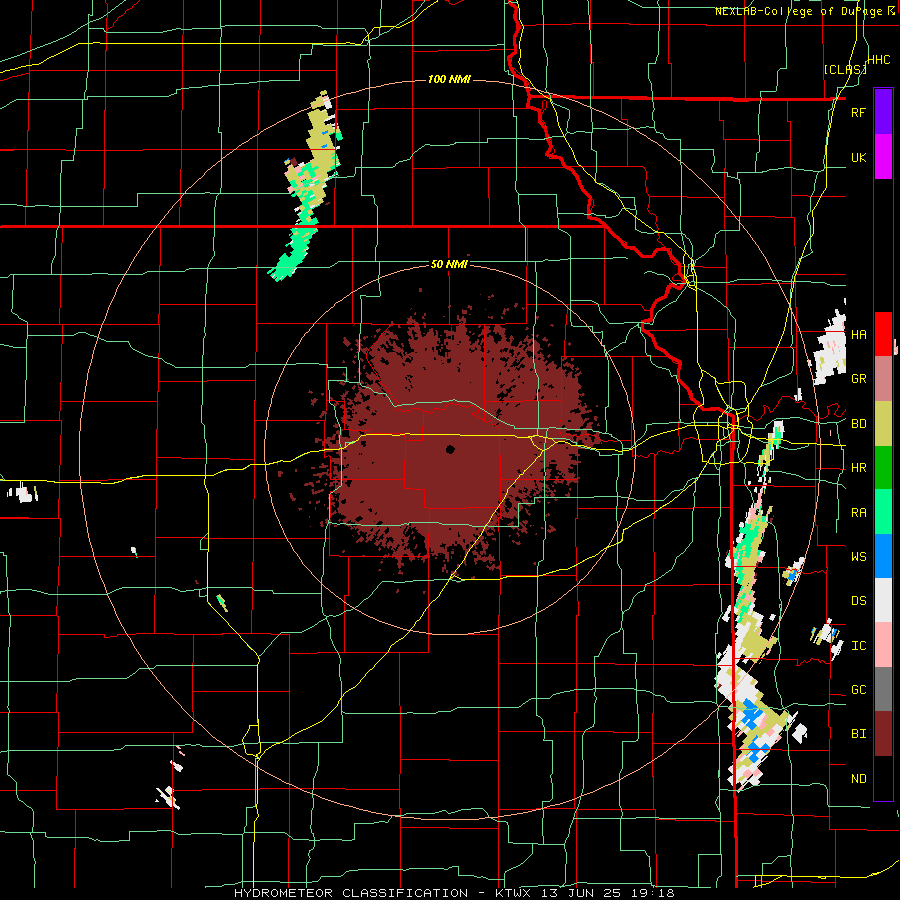Click the '100 NMI' range ring label
Screen dimensions: 900x900
coord(449,79)
